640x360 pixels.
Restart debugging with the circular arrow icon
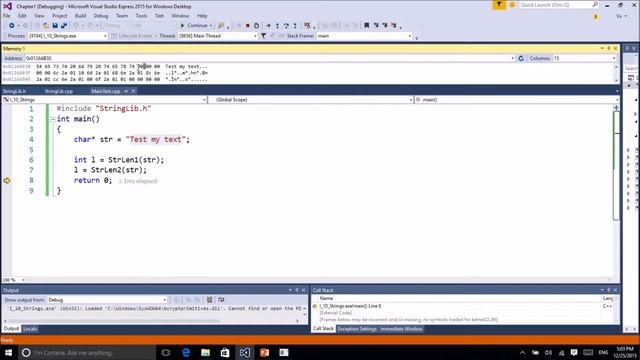click(256, 25)
